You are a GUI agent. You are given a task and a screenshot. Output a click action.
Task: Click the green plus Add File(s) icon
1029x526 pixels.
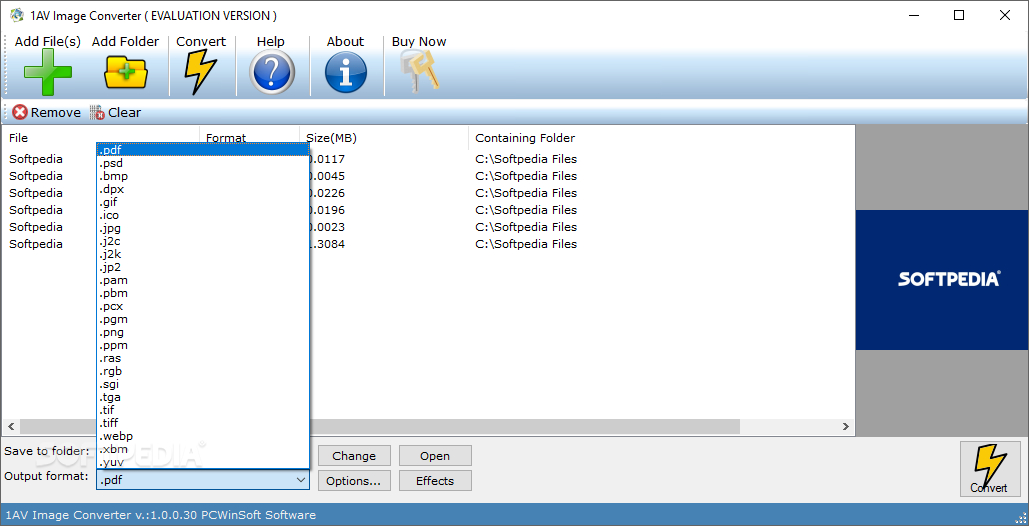click(48, 72)
